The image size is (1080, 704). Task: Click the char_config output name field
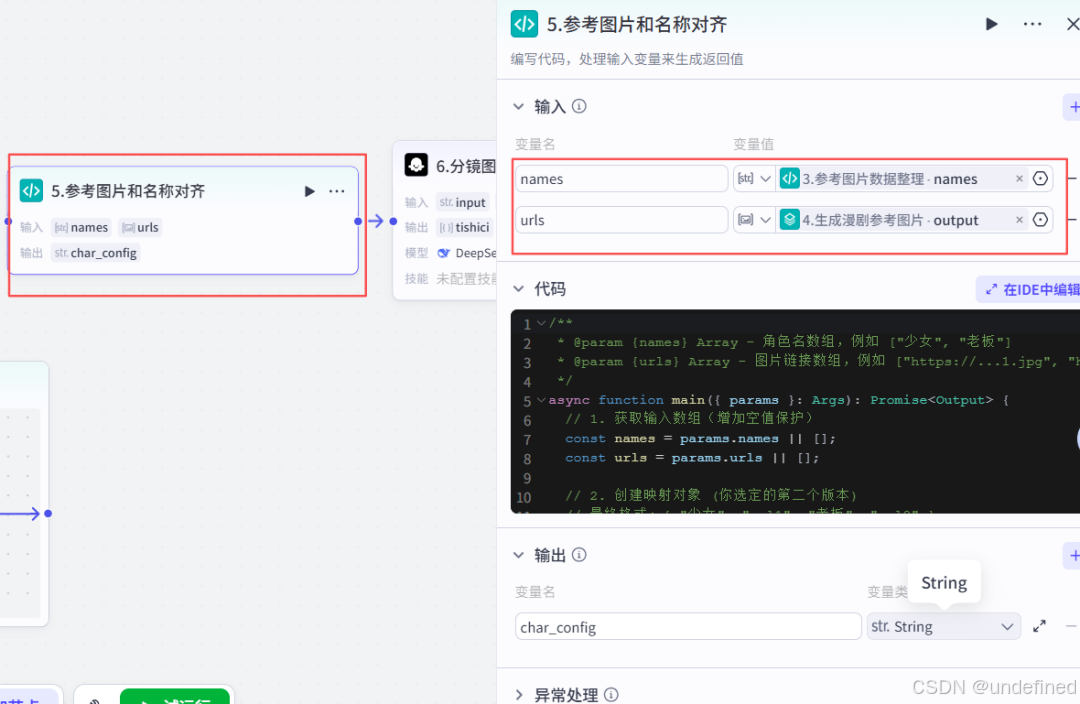pyautogui.click(x=687, y=626)
